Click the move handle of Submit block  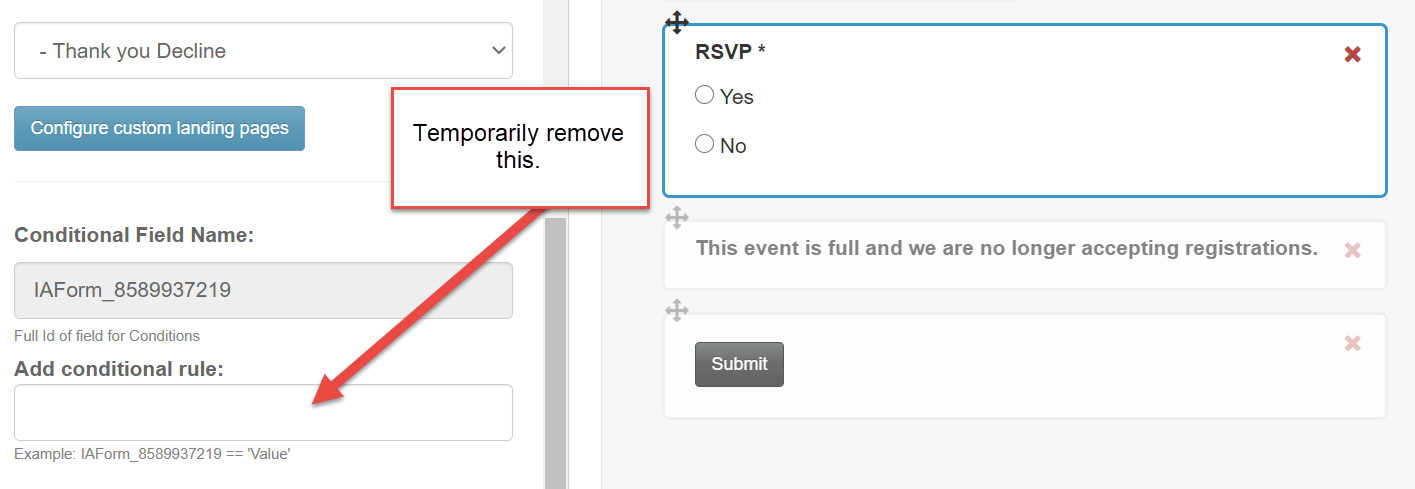(677, 310)
